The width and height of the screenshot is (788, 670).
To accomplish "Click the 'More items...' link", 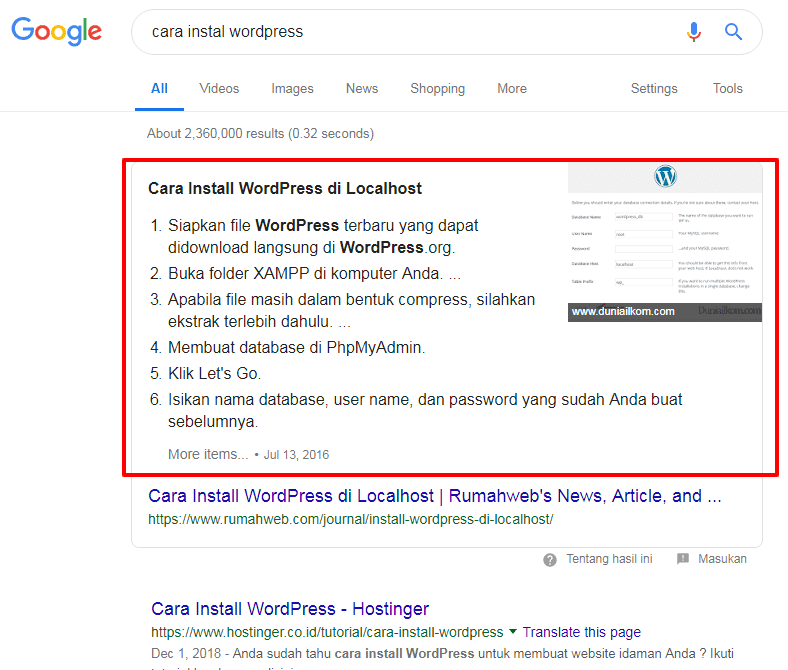I will (208, 454).
